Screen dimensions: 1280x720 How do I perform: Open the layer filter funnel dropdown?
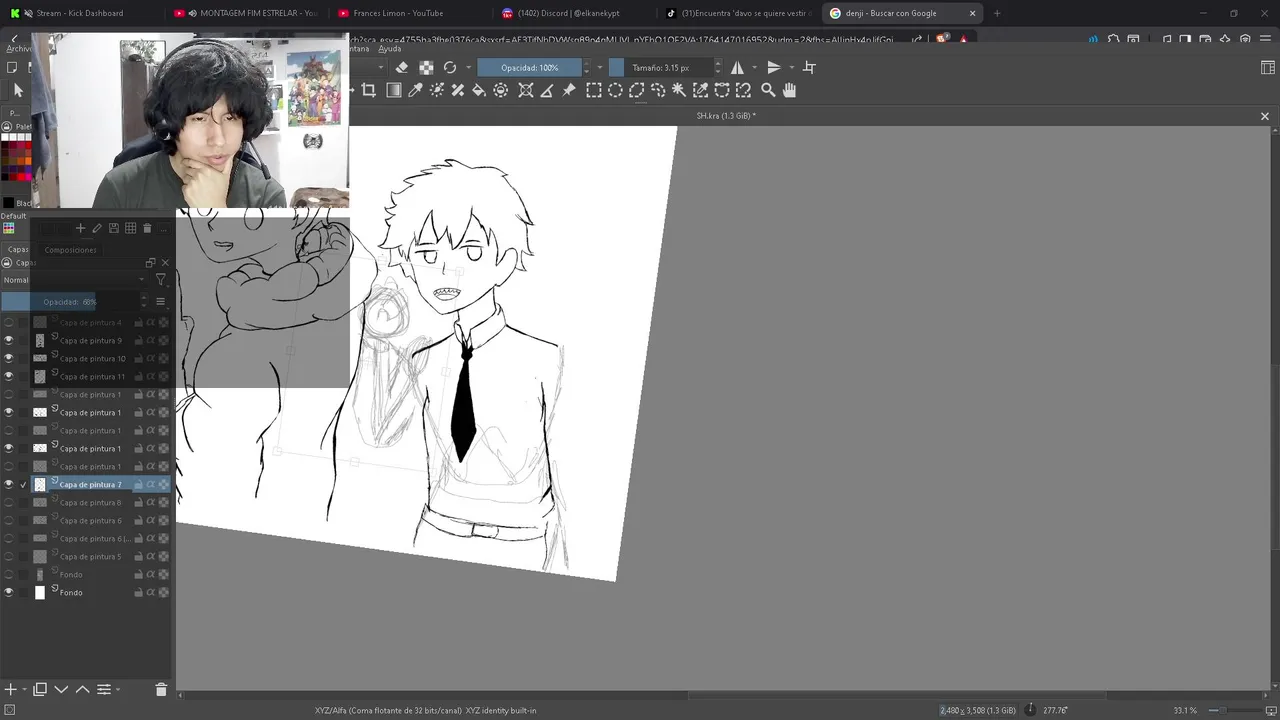(161, 280)
